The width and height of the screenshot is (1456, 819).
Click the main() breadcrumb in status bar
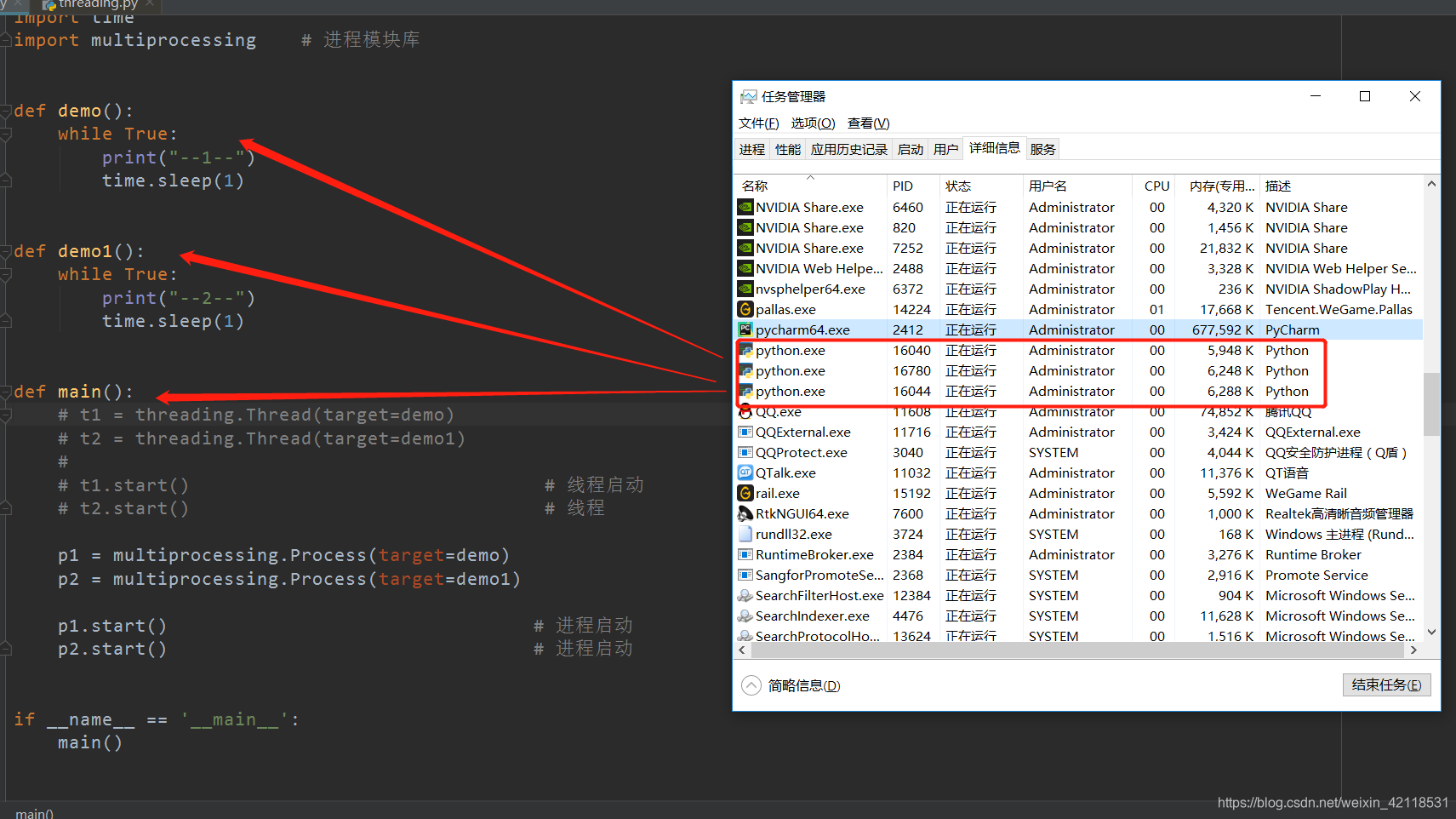click(34, 813)
